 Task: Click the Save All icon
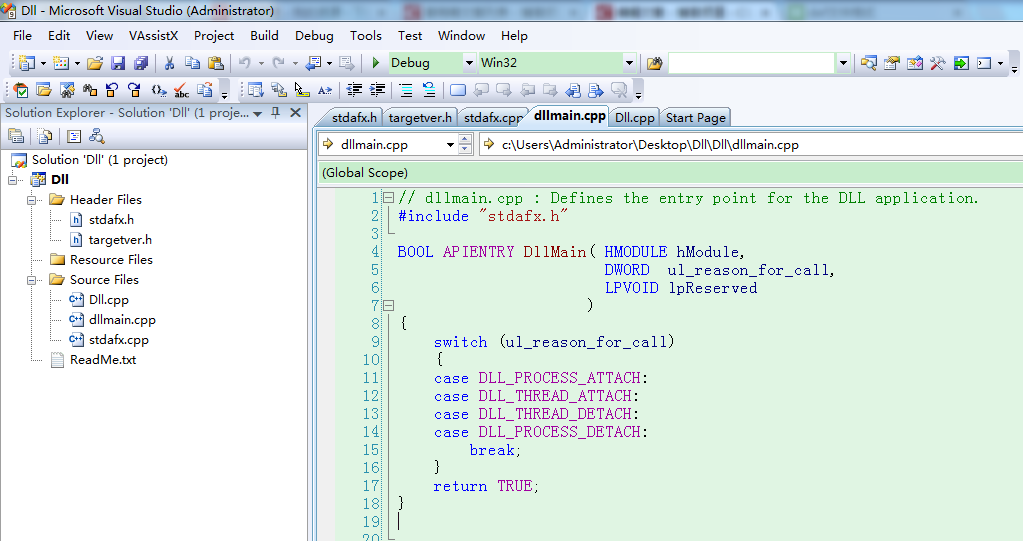141,63
